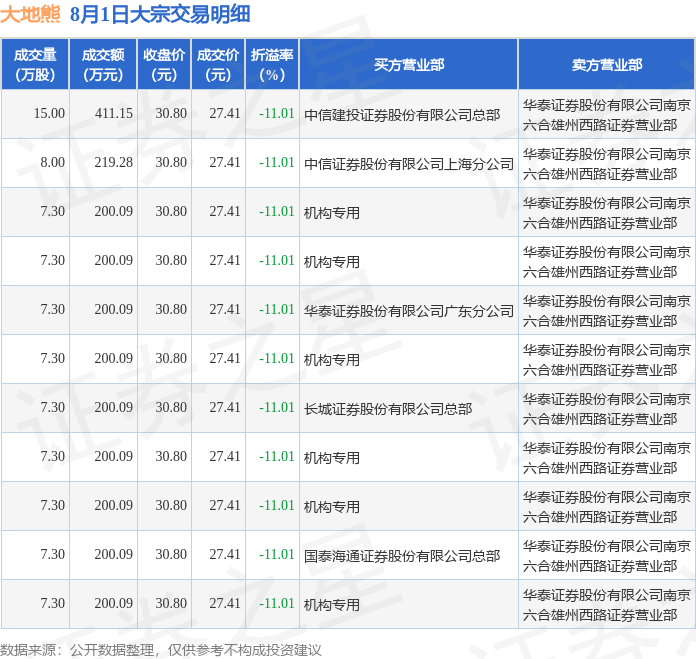The image size is (696, 659).
Task: Click the -11.01 discount in the 15.00 row
Action: pos(276,114)
